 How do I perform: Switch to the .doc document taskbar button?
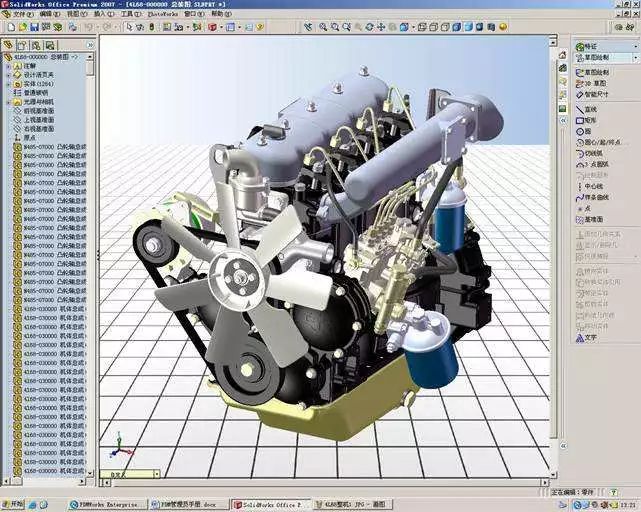click(x=188, y=505)
